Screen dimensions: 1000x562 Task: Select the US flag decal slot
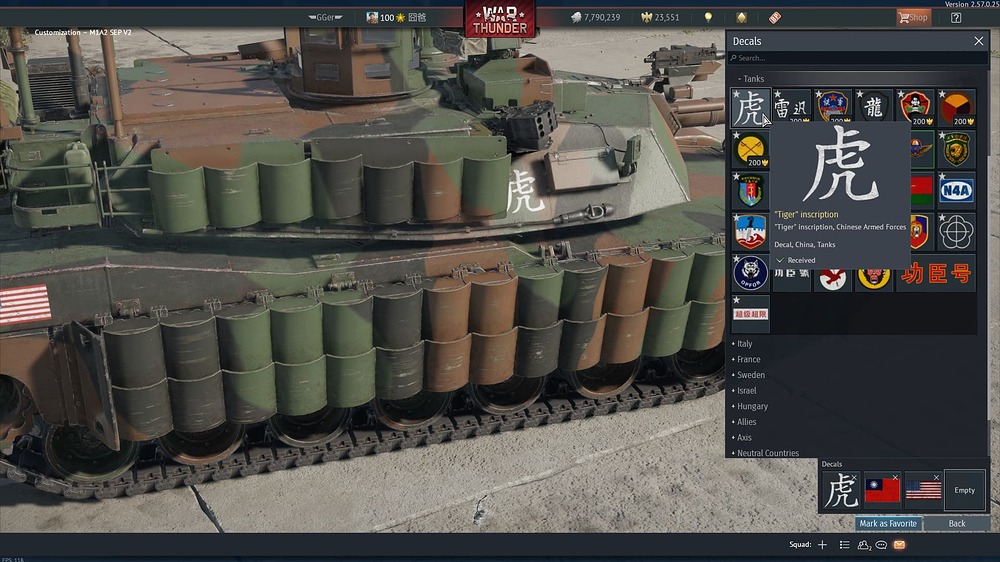pos(923,491)
